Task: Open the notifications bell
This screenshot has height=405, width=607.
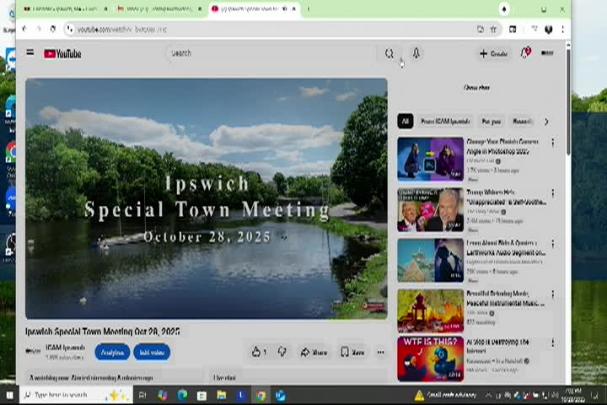Action: pyautogui.click(x=525, y=54)
